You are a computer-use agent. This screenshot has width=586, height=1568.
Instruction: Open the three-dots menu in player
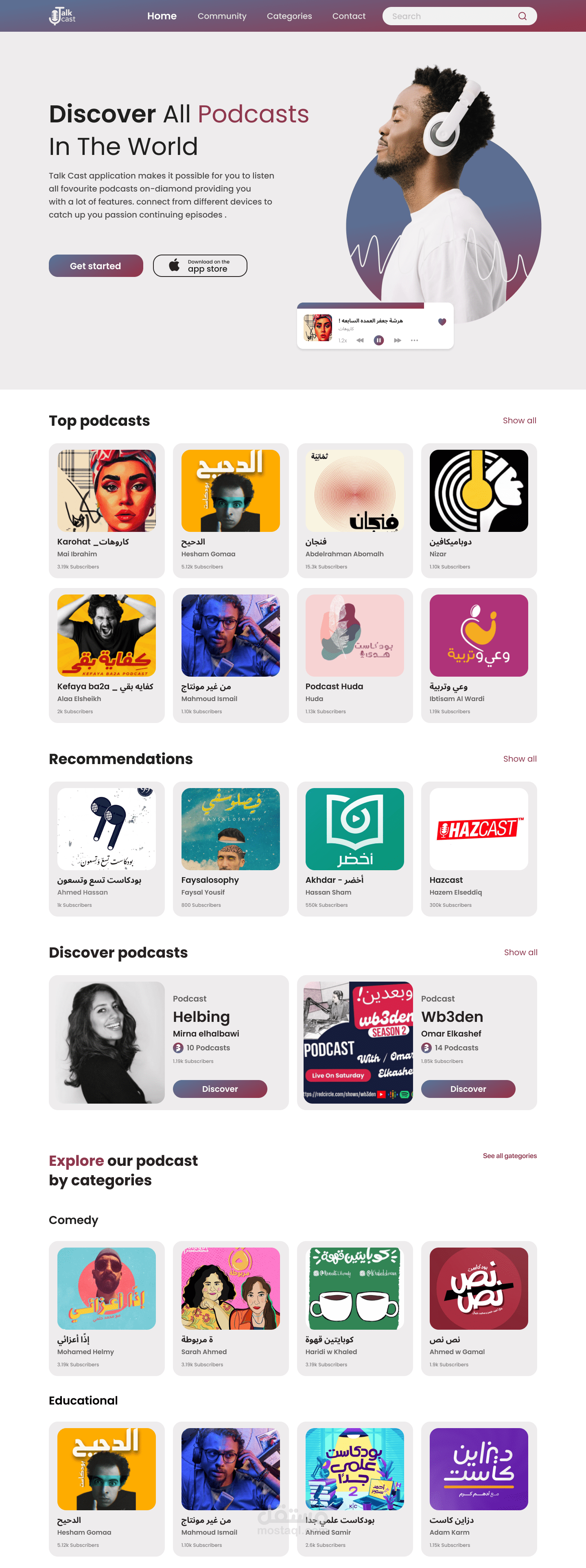coord(415,340)
